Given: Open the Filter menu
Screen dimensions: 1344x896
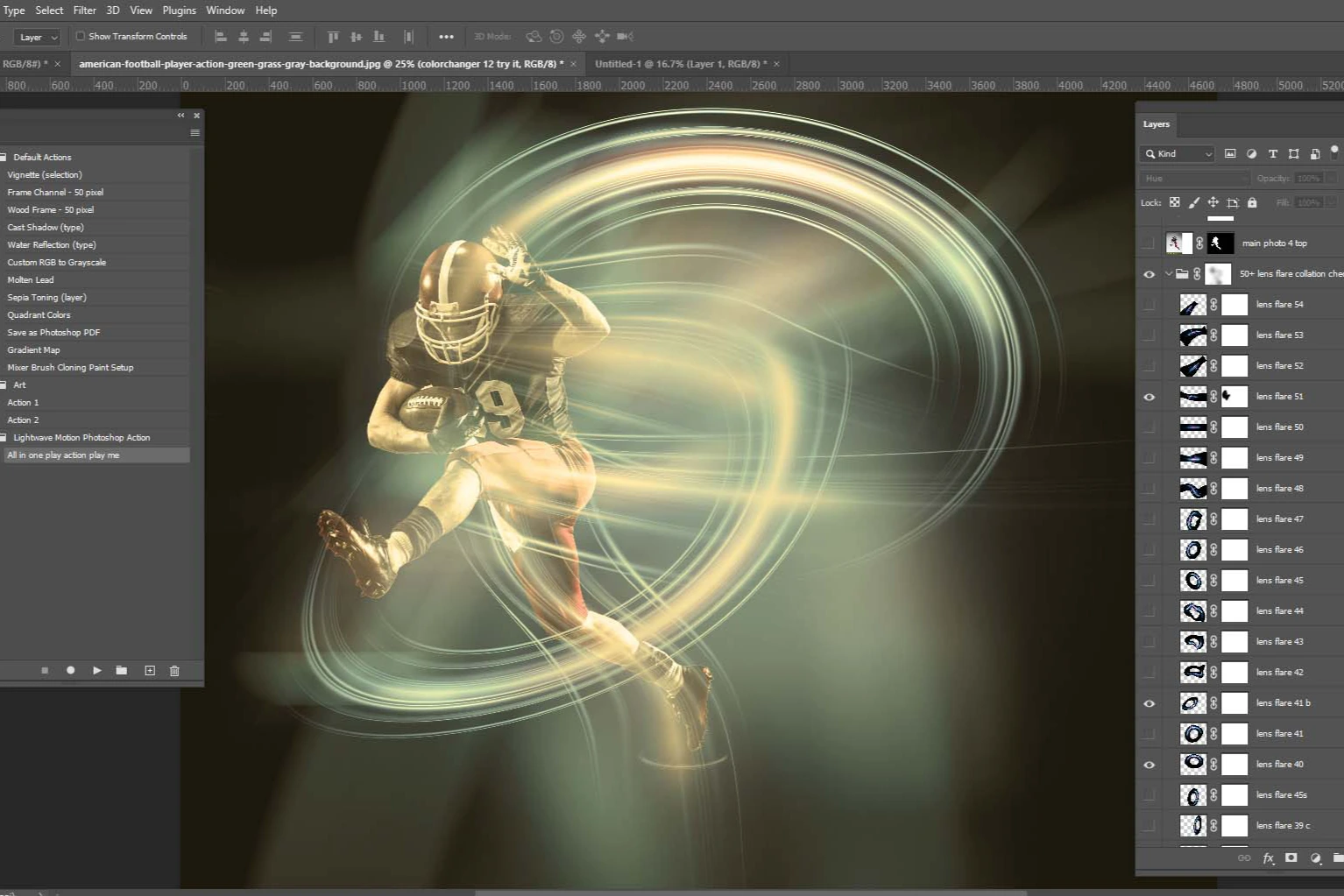Looking at the screenshot, I should [84, 10].
